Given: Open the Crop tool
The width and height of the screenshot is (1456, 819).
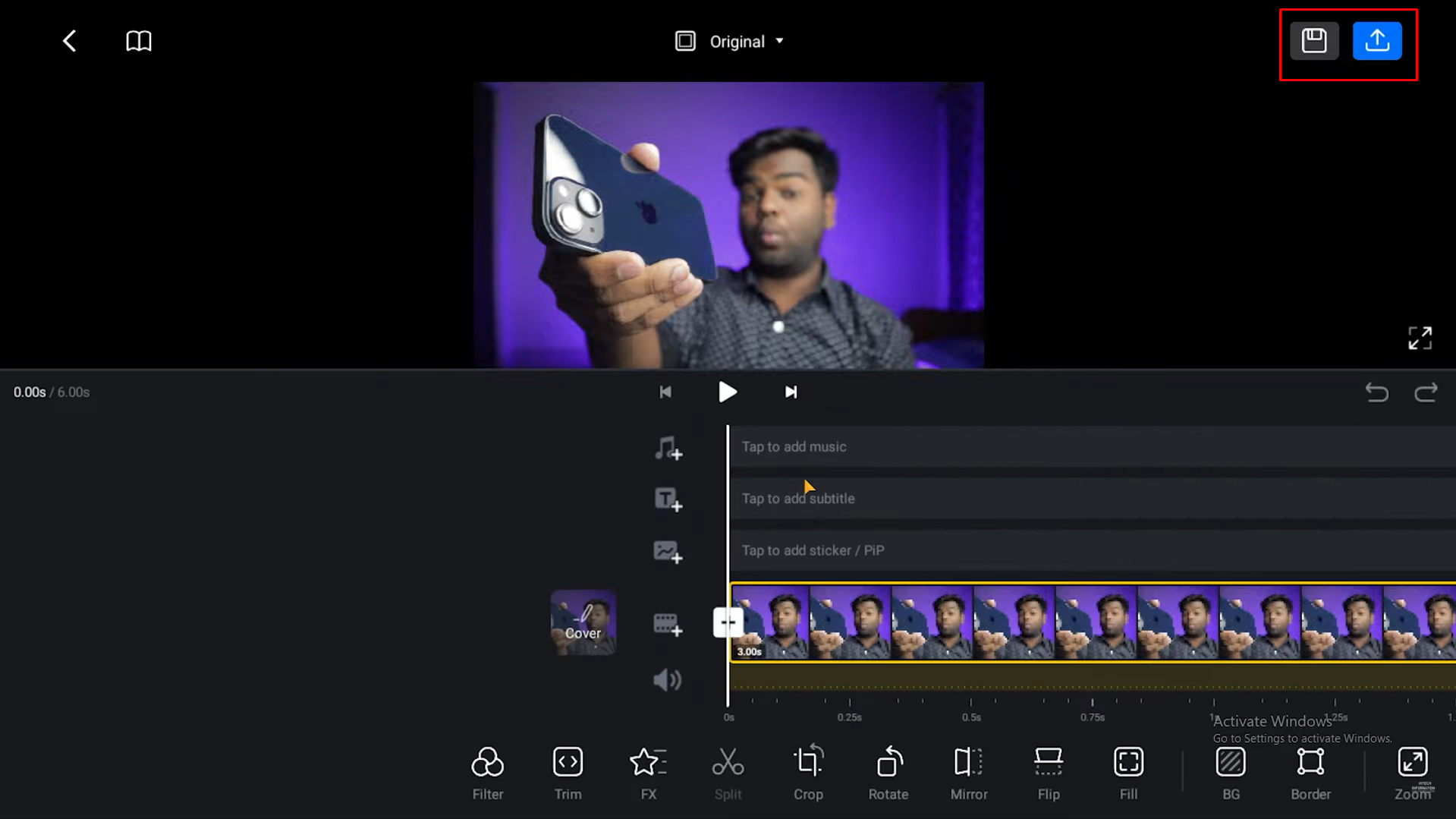Looking at the screenshot, I should coord(808,770).
